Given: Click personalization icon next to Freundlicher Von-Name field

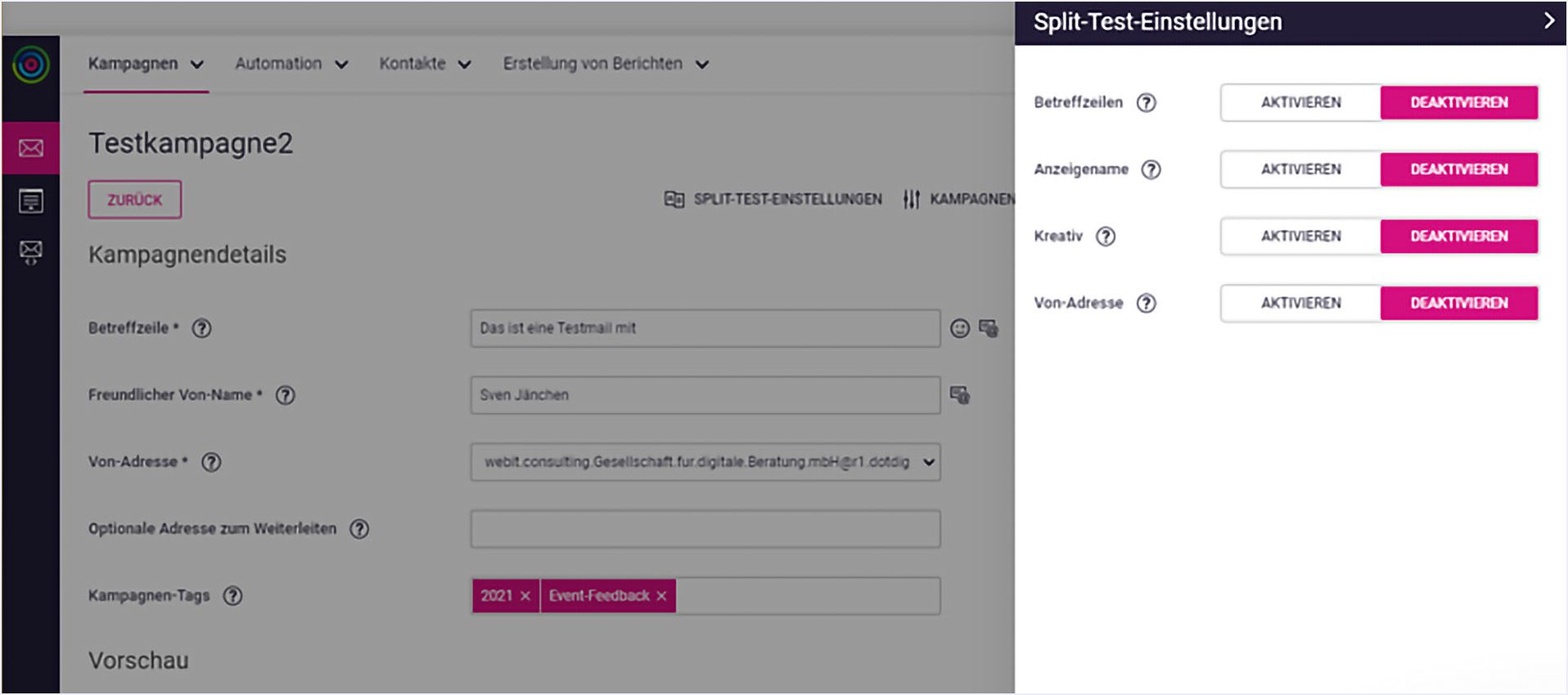Looking at the screenshot, I should tap(960, 395).
